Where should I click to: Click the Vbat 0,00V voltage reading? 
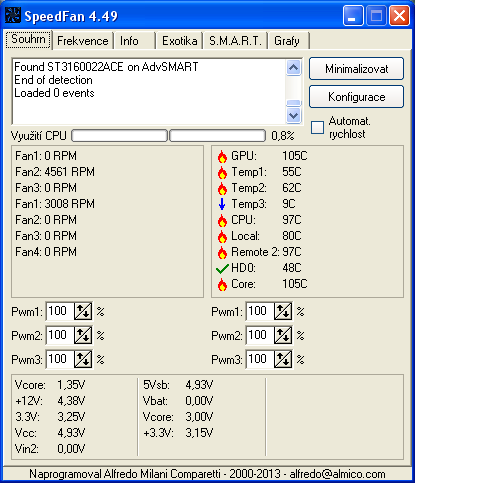pos(178,401)
